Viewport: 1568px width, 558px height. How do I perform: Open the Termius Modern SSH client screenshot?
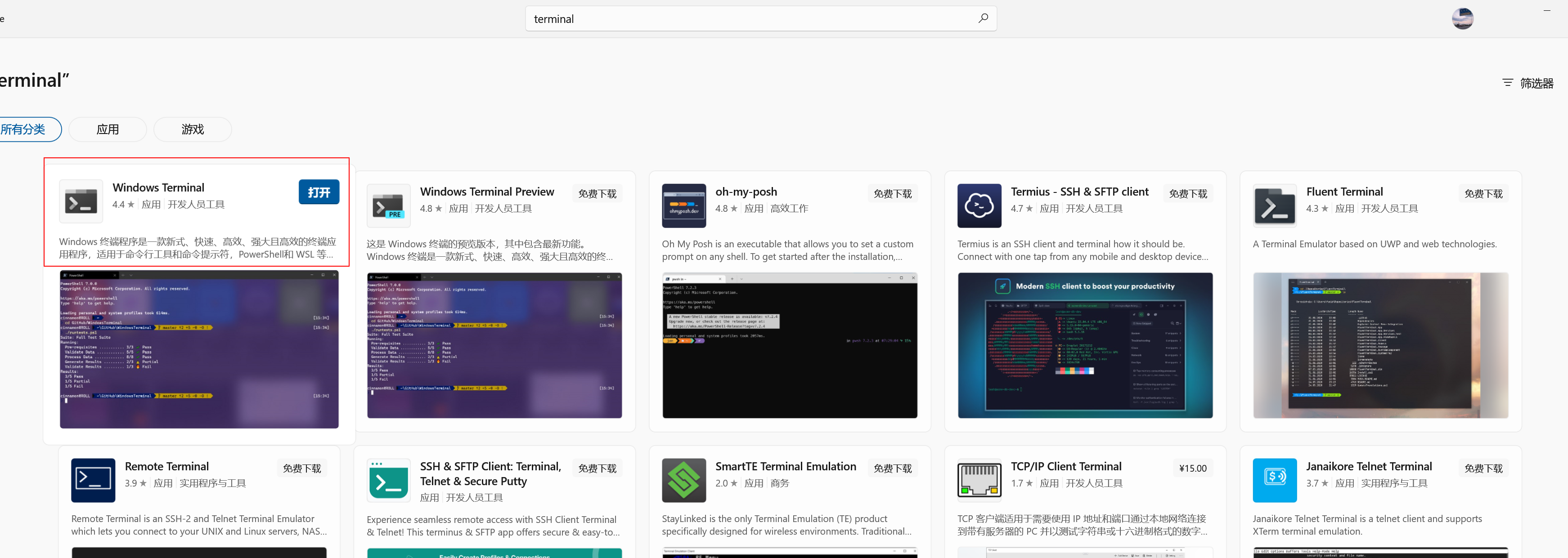click(1085, 345)
